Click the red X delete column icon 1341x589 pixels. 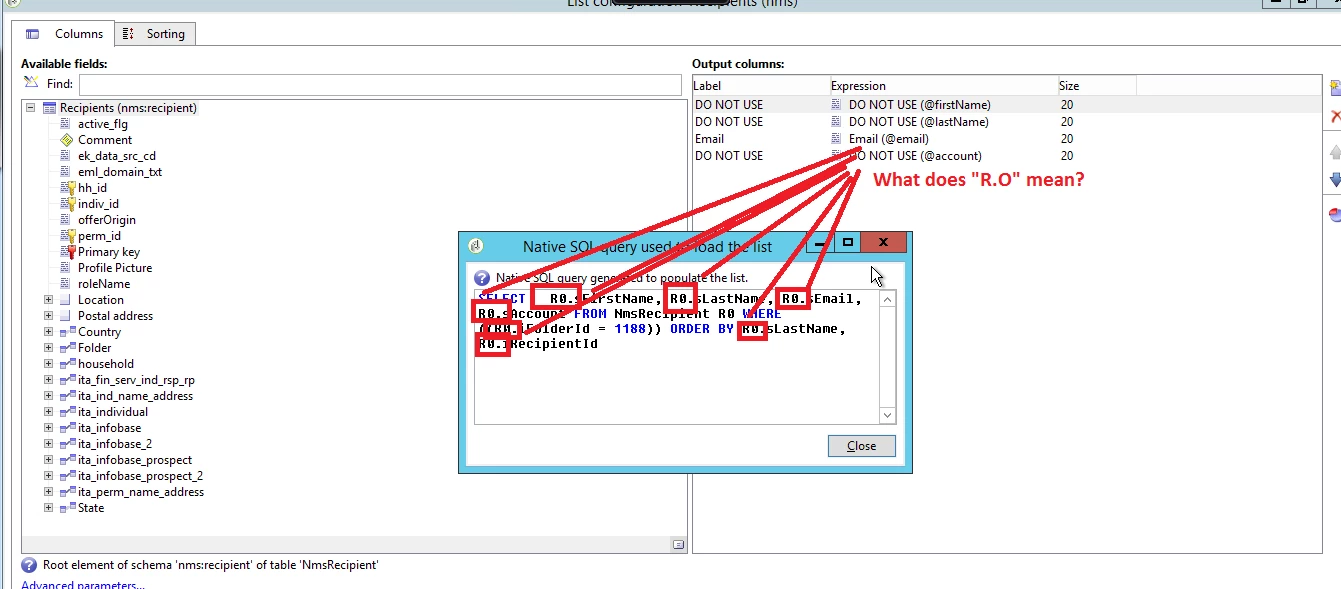(1335, 117)
